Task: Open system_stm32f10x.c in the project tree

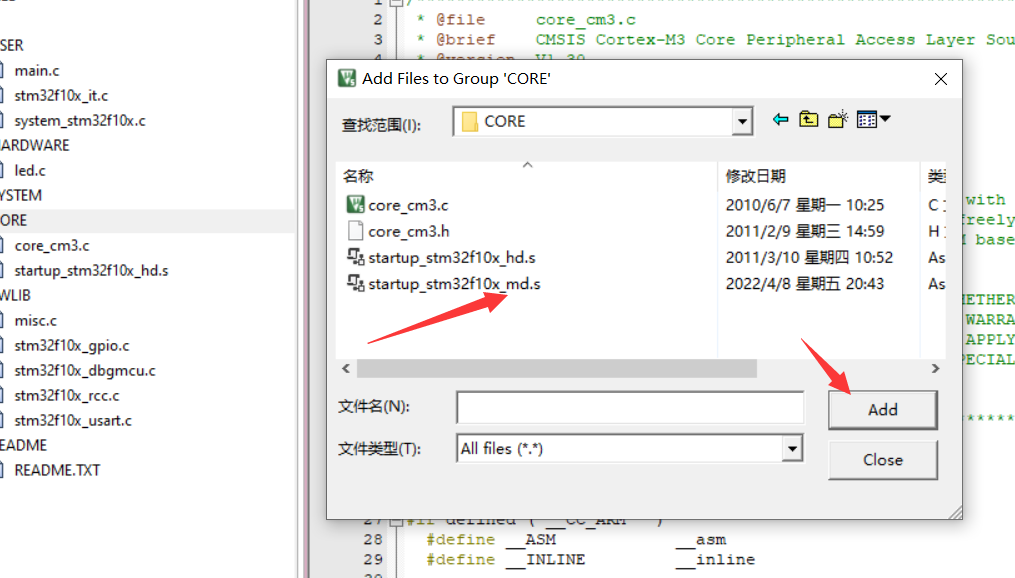Action: click(80, 121)
